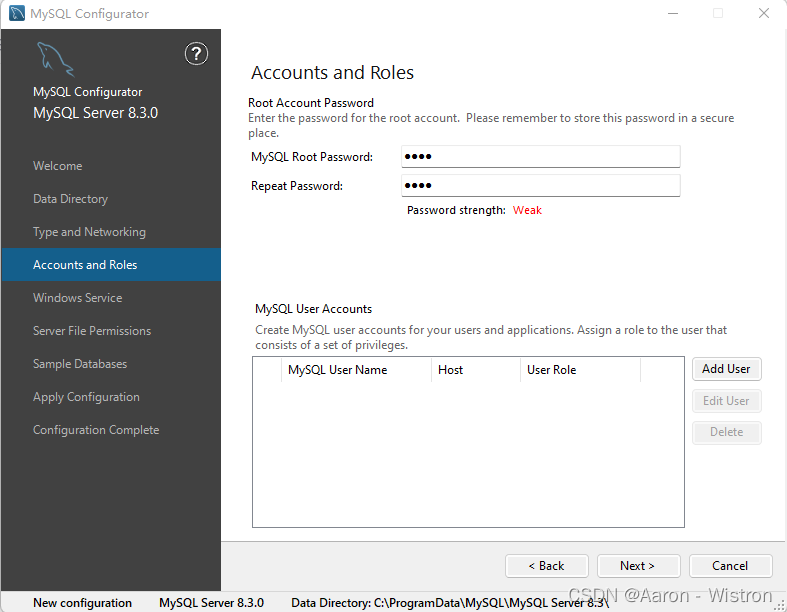Open Server File Permissions step

tap(92, 331)
